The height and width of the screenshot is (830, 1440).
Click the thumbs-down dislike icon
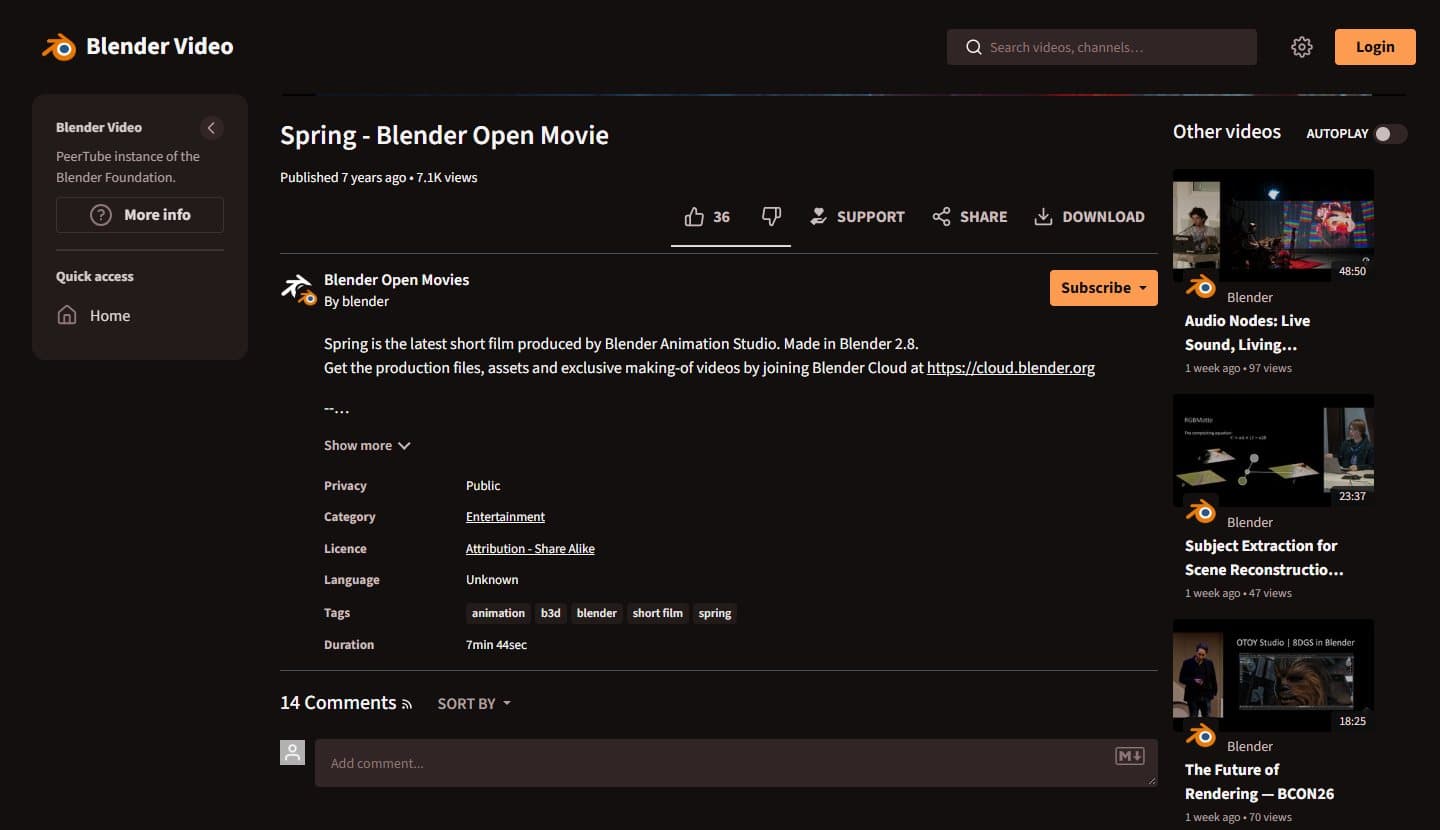point(771,217)
